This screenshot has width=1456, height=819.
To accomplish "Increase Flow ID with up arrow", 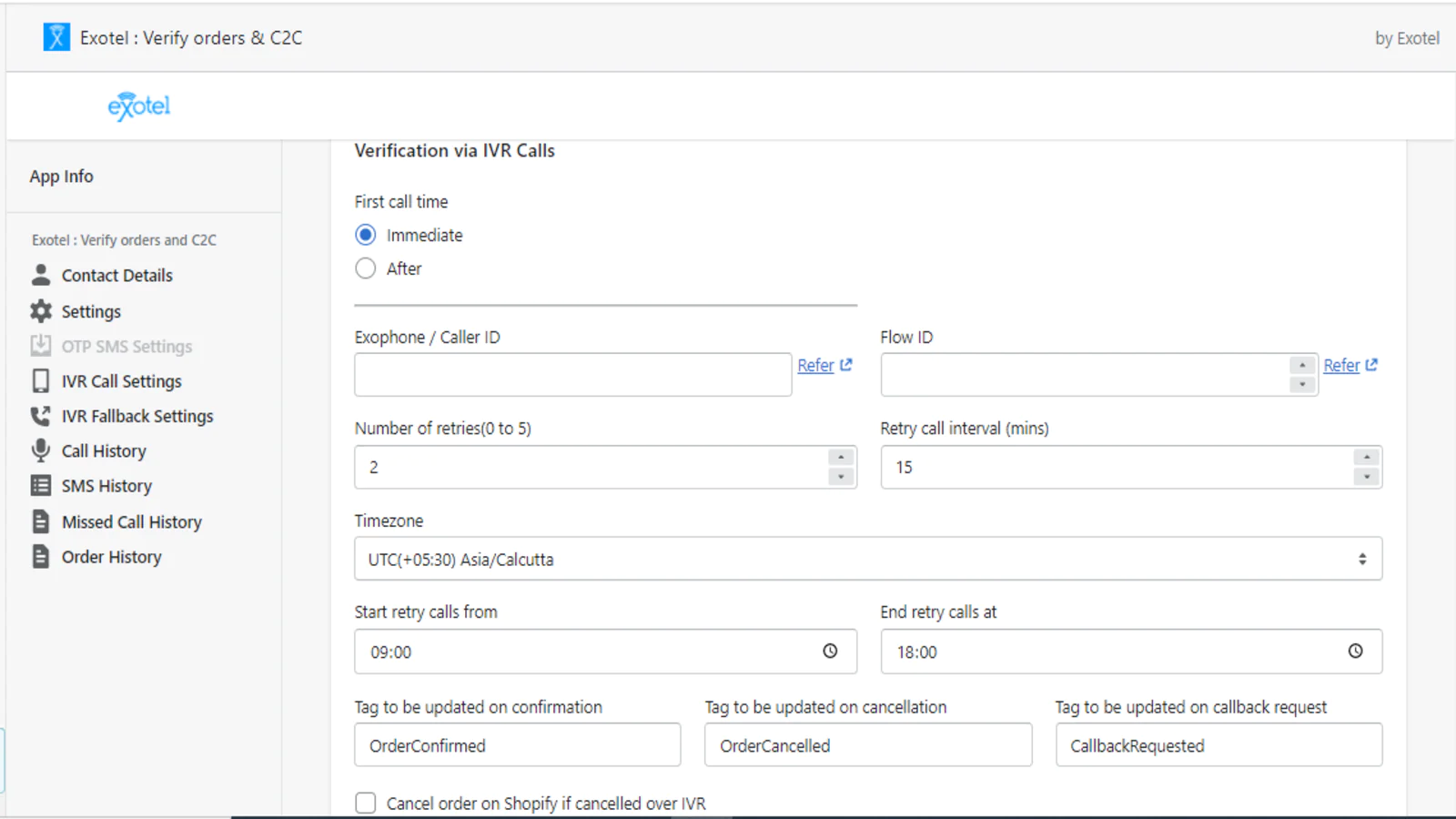I will (1303, 365).
